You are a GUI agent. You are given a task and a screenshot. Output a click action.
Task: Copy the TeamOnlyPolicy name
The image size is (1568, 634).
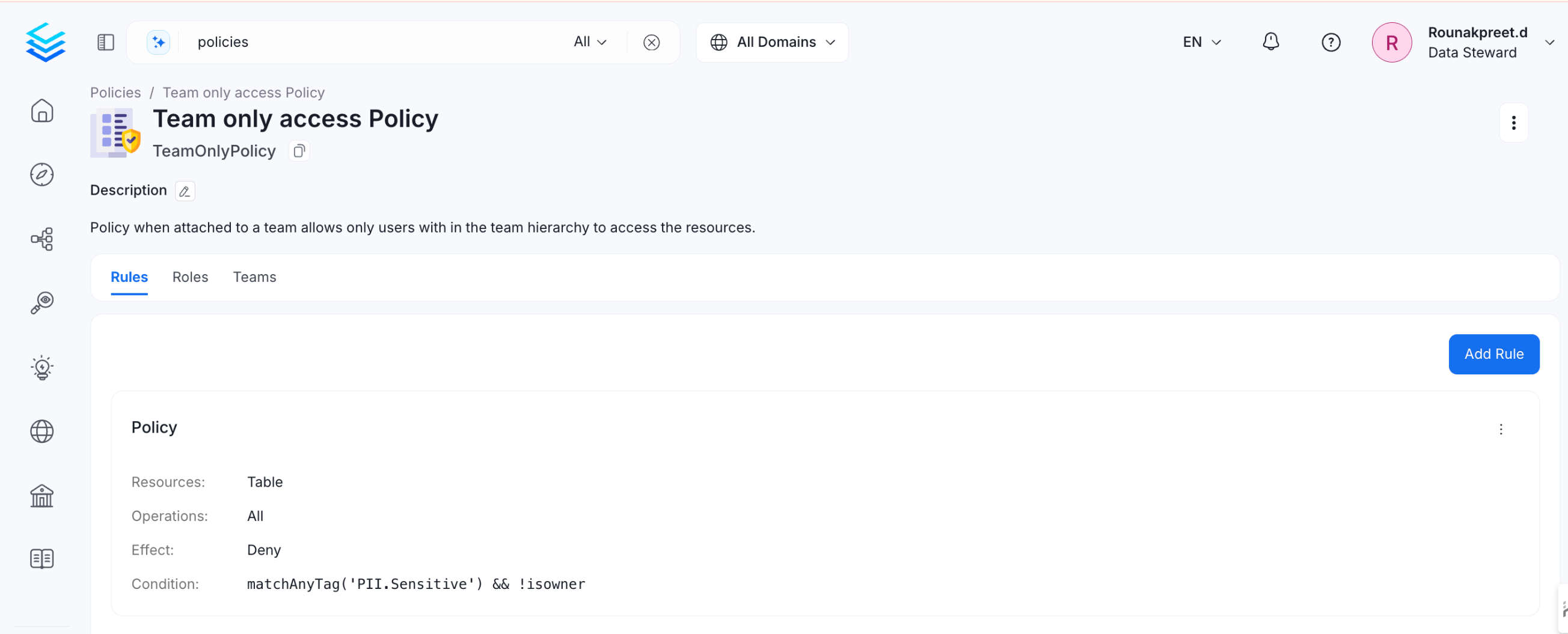[x=299, y=151]
